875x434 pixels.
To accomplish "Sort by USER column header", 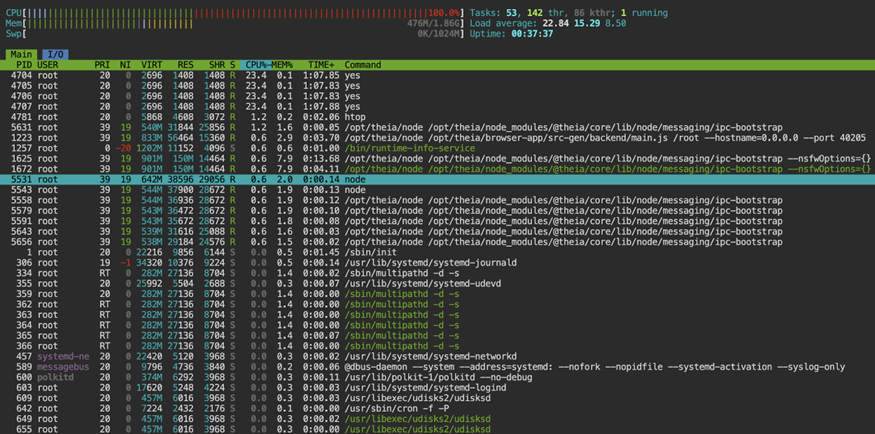I will click(48, 65).
